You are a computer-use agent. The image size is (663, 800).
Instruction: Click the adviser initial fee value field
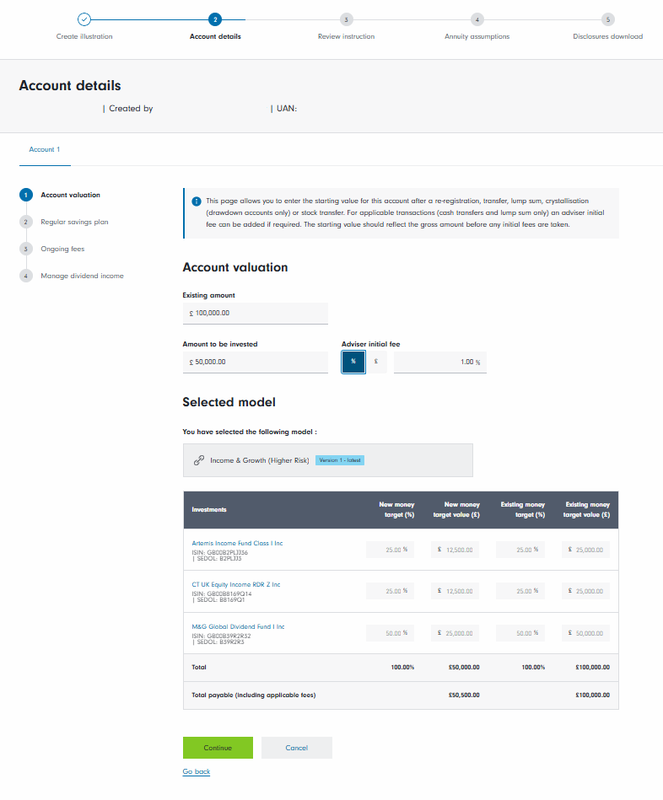click(x=439, y=362)
